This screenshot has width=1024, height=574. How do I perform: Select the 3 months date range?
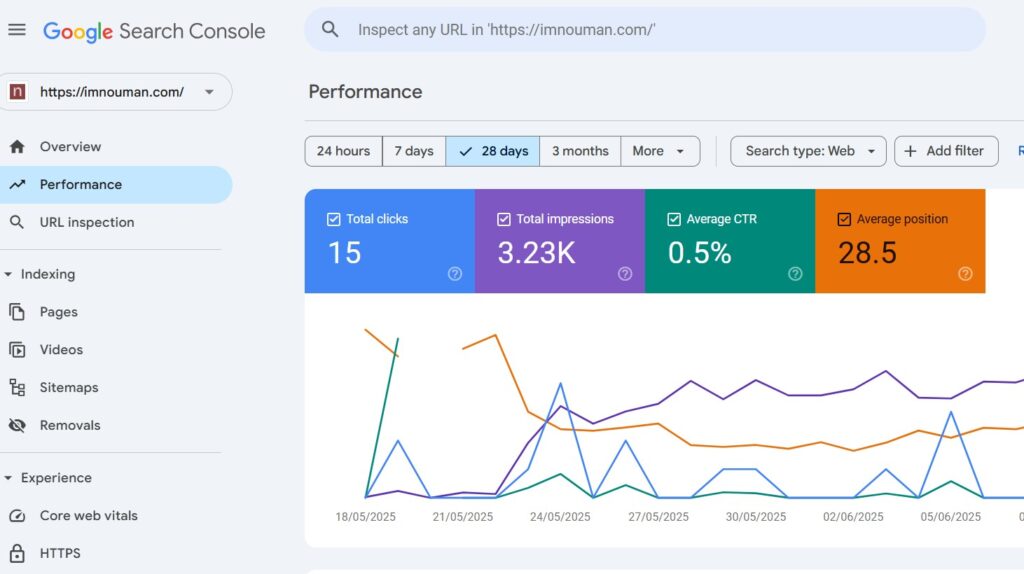[x=580, y=151]
